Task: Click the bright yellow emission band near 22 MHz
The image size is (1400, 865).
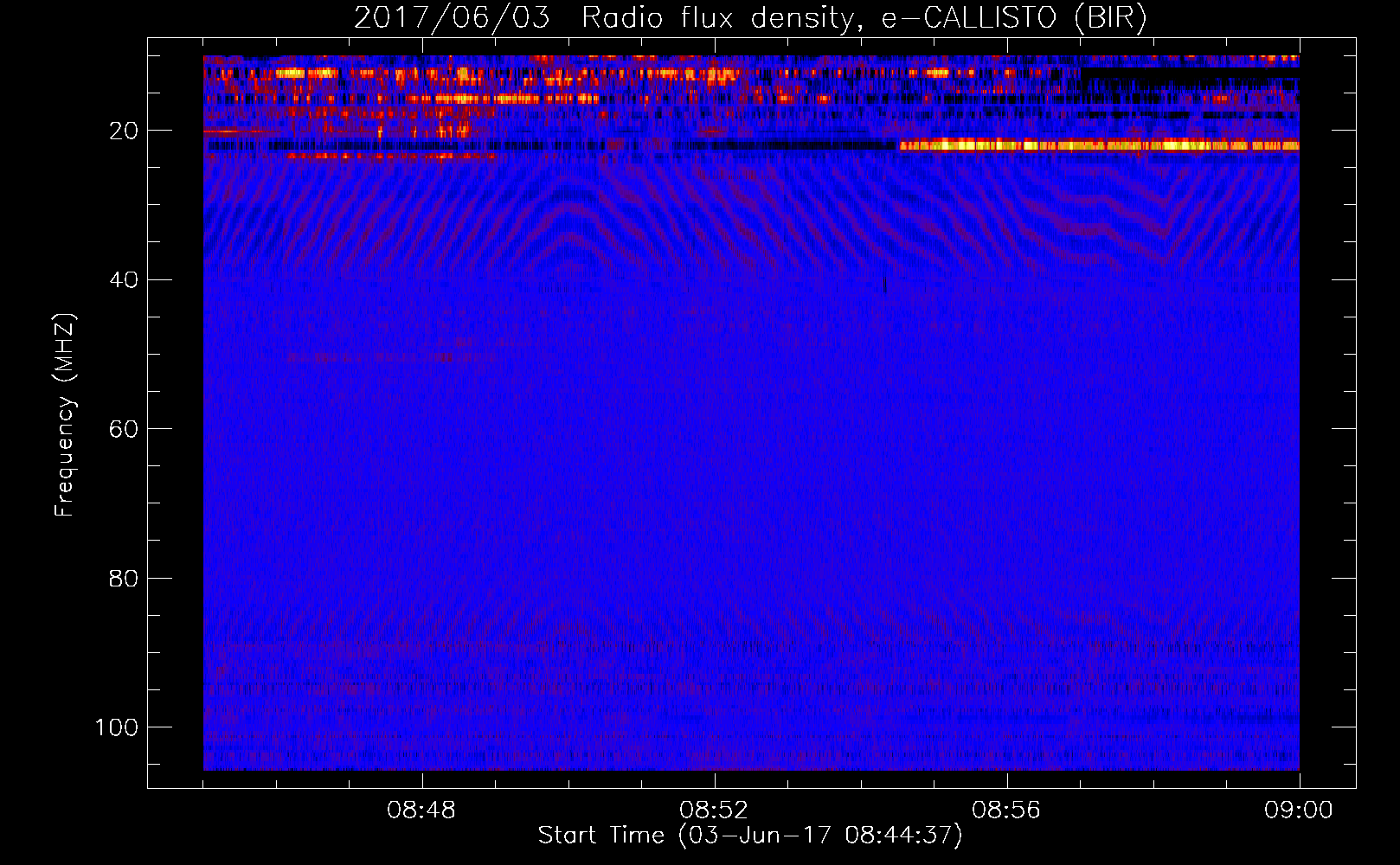Action: (1099, 145)
